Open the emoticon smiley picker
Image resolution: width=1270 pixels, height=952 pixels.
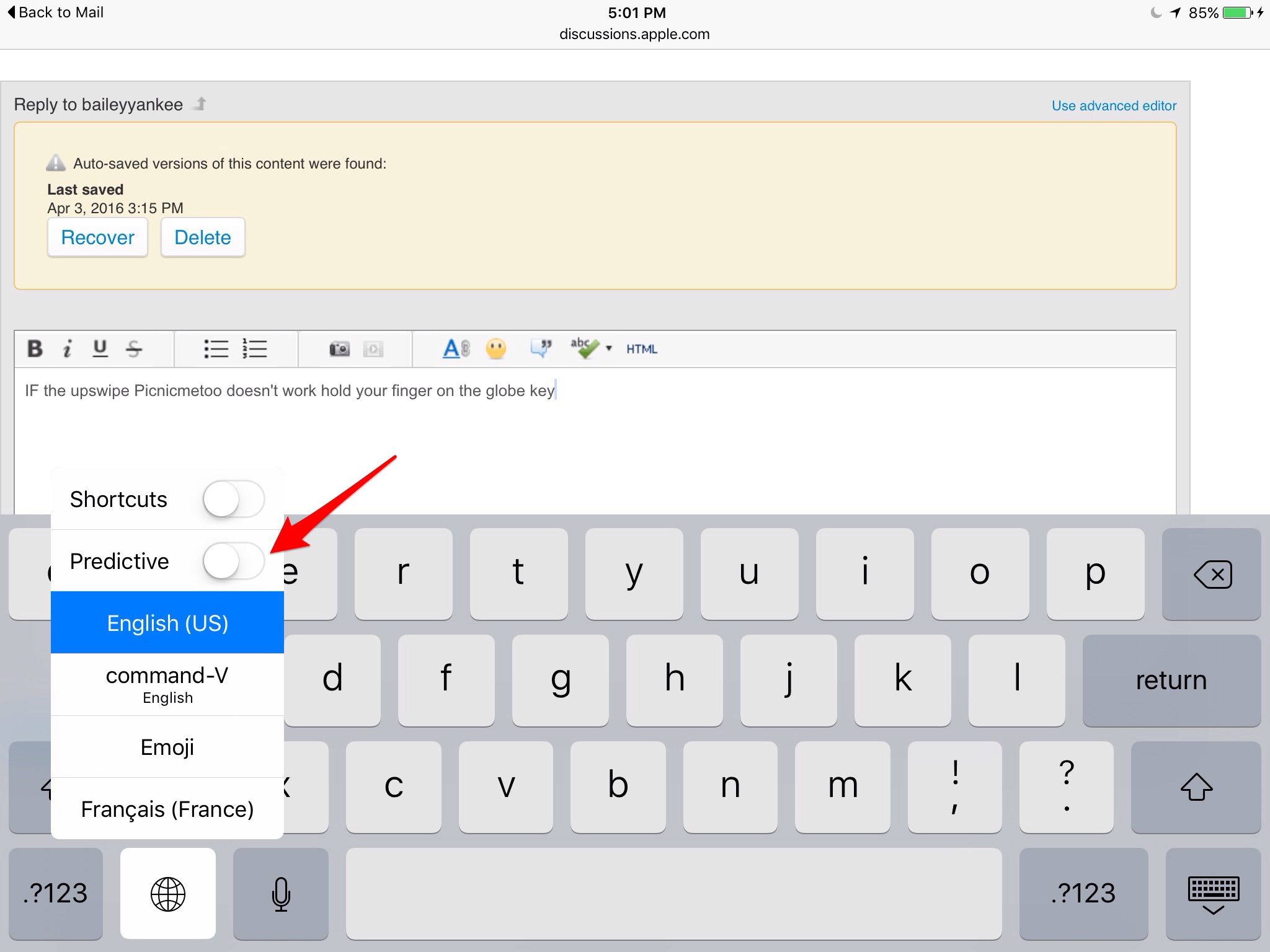(x=495, y=349)
